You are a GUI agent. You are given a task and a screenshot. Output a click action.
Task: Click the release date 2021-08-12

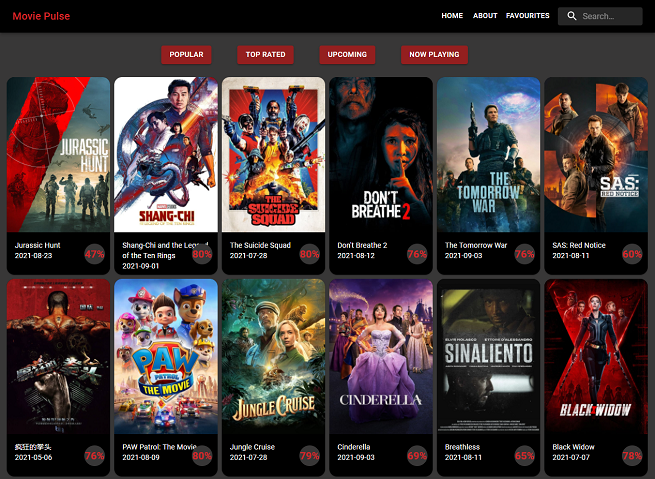coord(356,256)
